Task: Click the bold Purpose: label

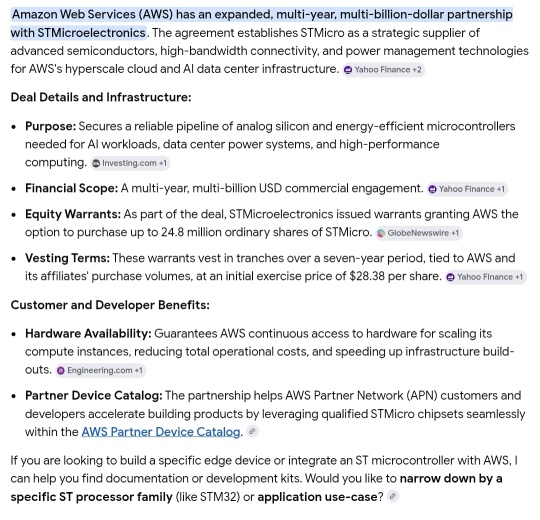Action: 50,126
